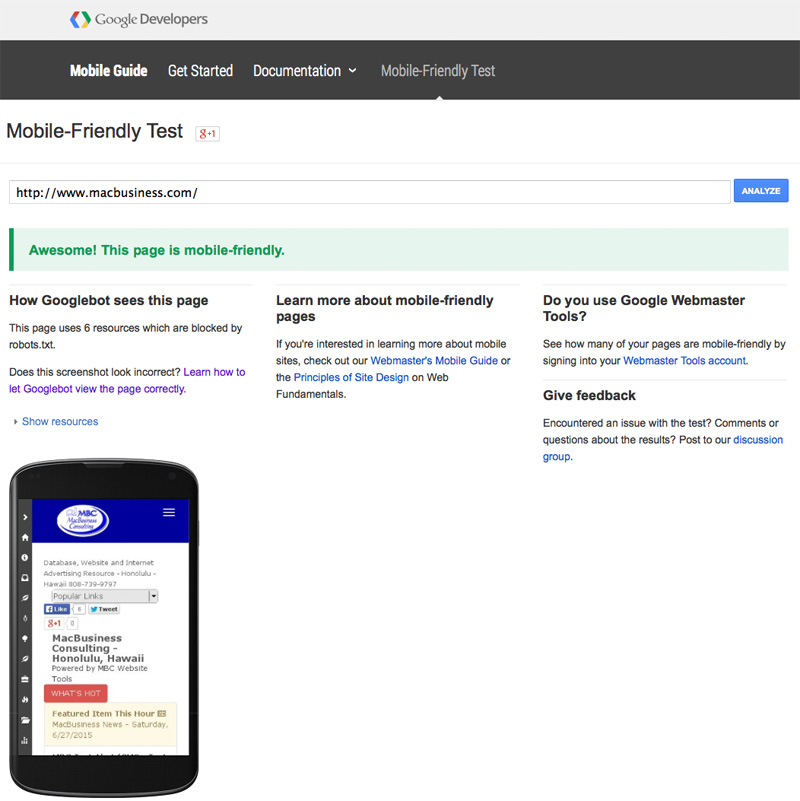Open the Documentation dropdown menu
The height and width of the screenshot is (801, 800).
click(304, 70)
